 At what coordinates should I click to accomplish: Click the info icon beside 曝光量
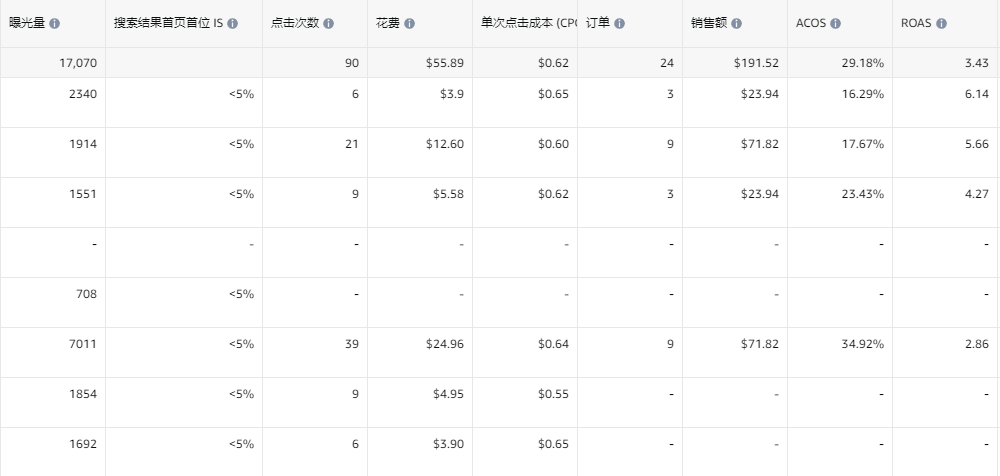pyautogui.click(x=54, y=23)
